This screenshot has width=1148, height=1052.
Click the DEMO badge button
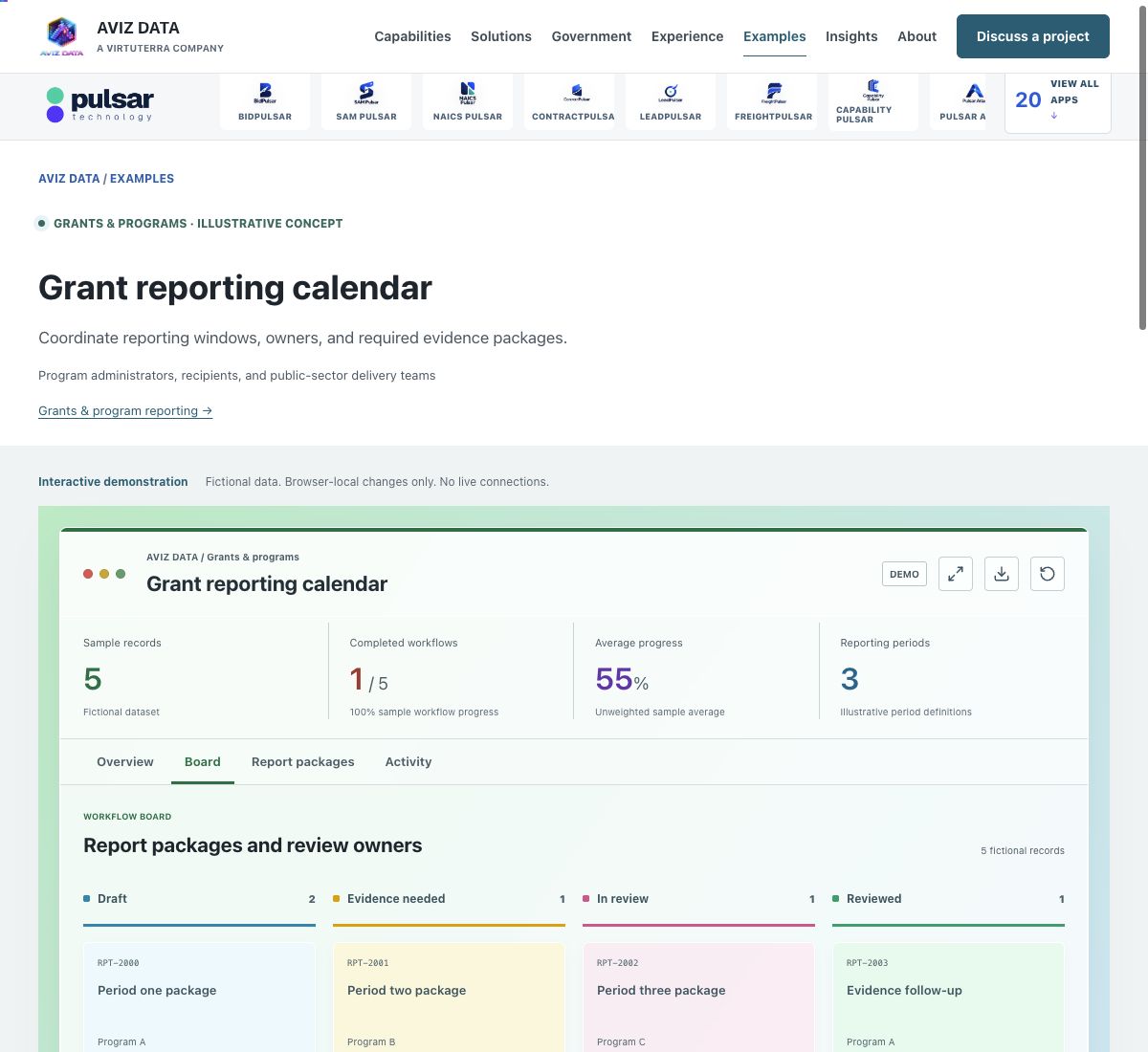(x=904, y=574)
